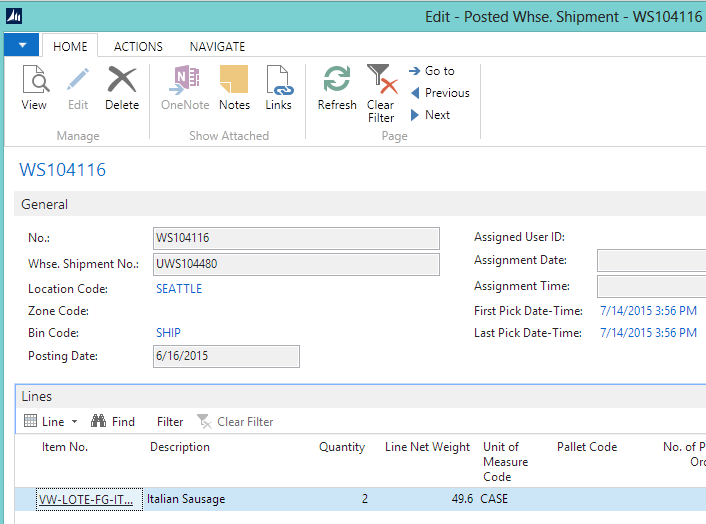Open the Notes attachment icon
The height and width of the screenshot is (524, 706).
pos(234,81)
